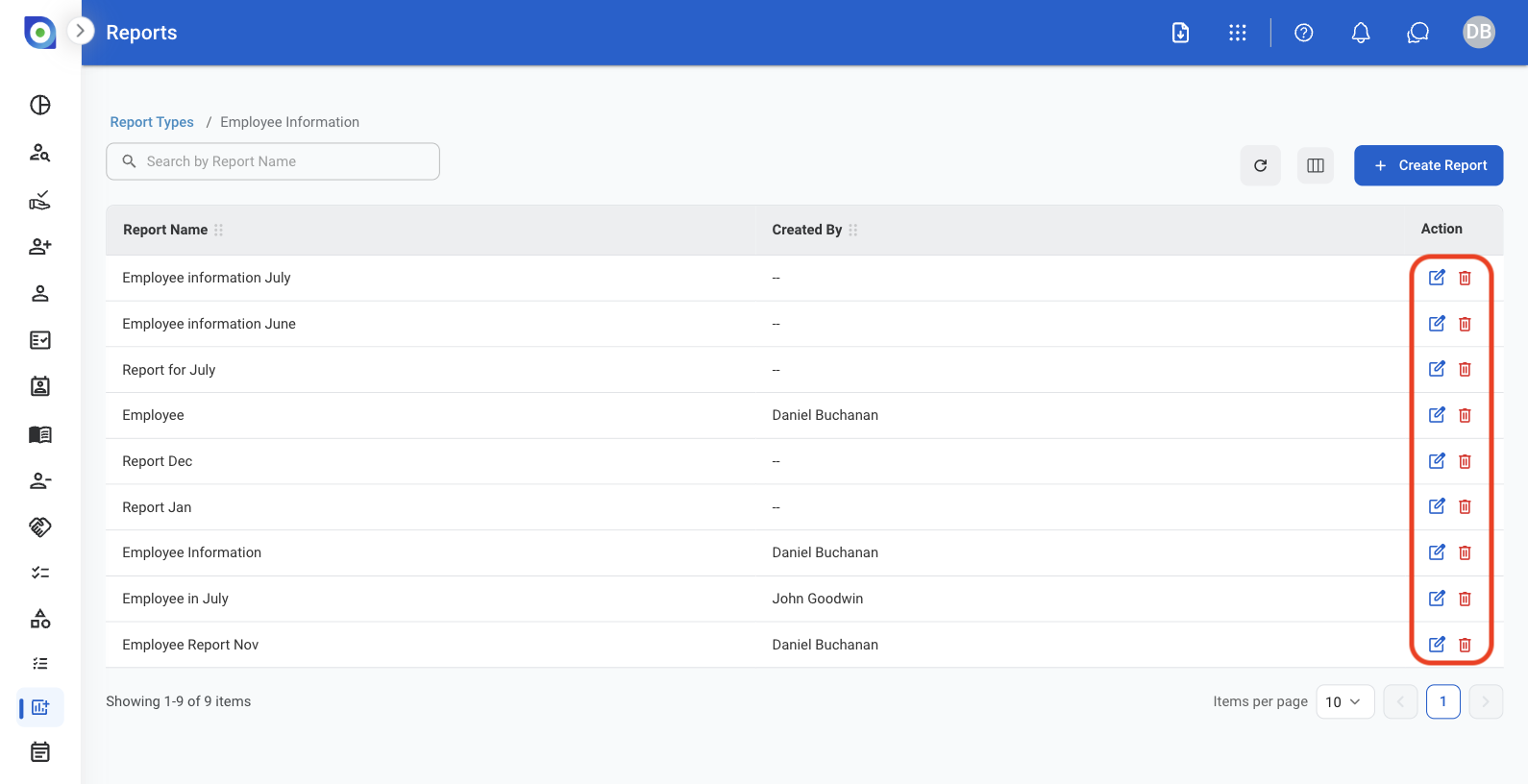Open the ID badge sidebar icon
1528x784 pixels.
click(x=40, y=386)
